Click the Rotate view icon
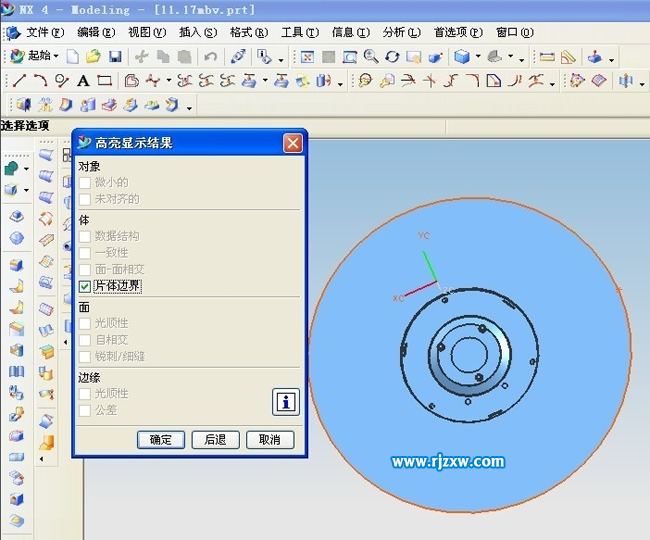 point(392,57)
